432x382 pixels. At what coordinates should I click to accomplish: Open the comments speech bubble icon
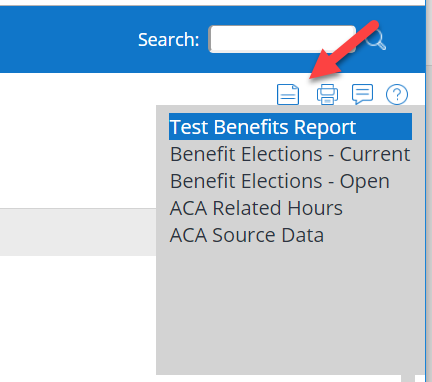[x=362, y=94]
